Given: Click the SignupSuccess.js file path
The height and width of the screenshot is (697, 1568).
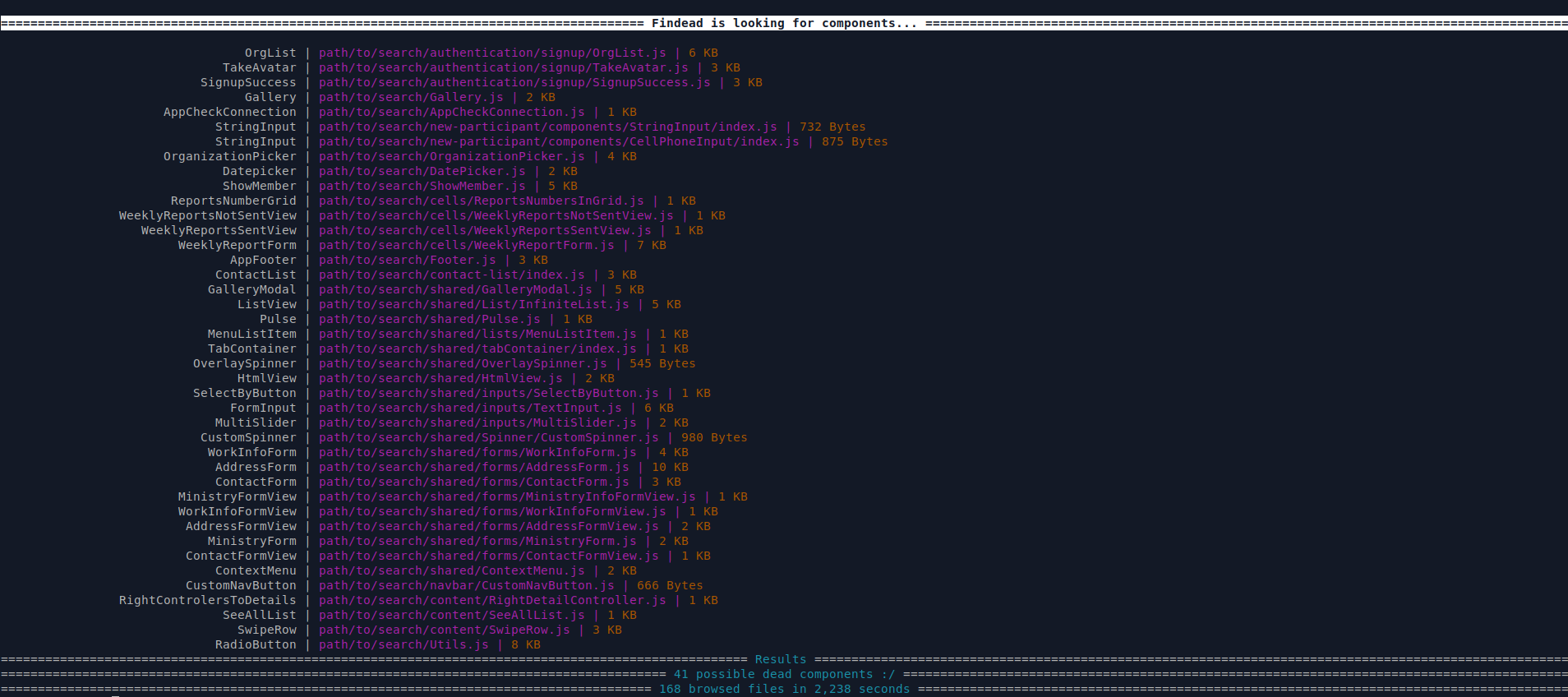Looking at the screenshot, I should (514, 82).
